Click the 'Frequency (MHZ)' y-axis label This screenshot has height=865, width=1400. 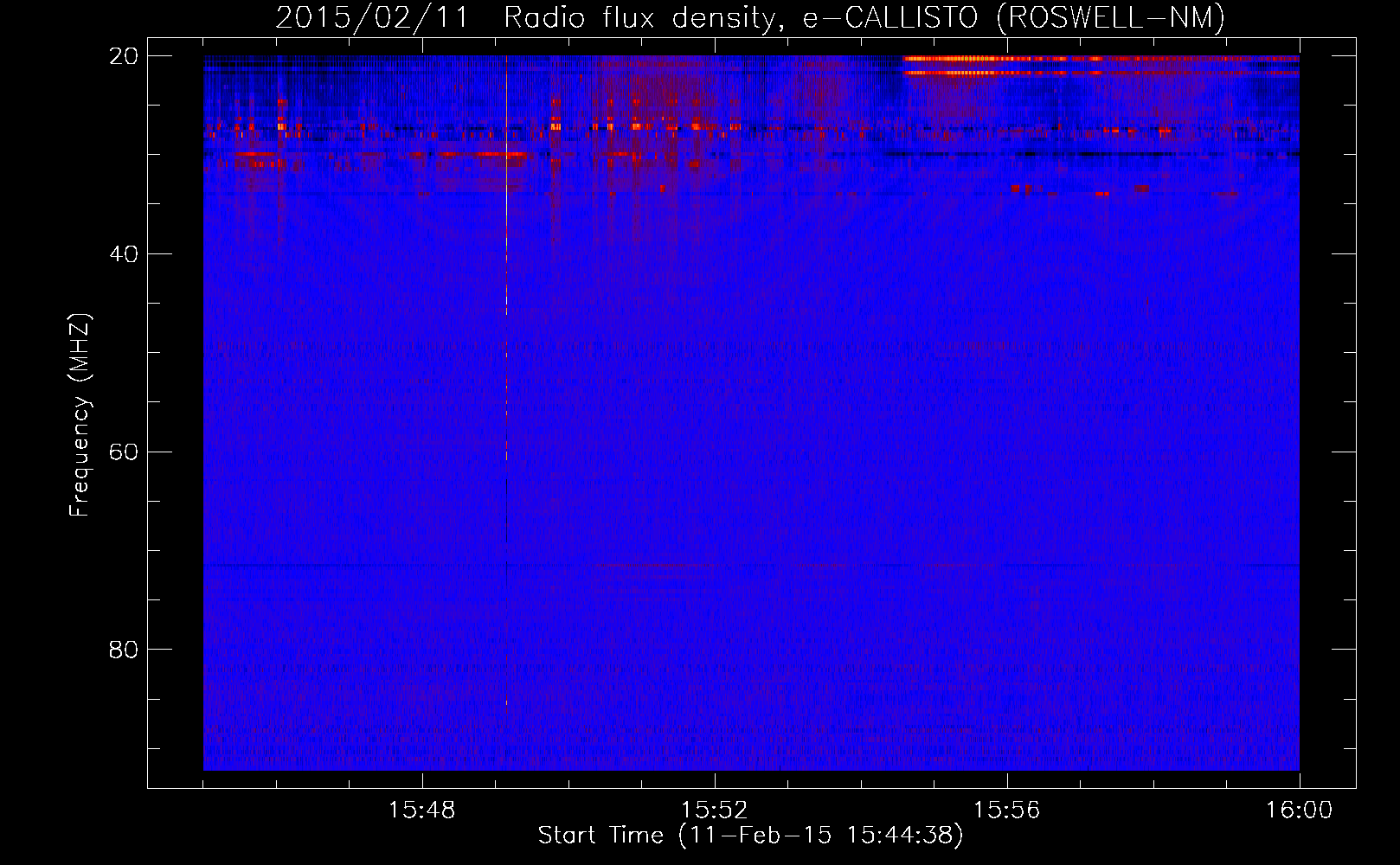[80, 414]
